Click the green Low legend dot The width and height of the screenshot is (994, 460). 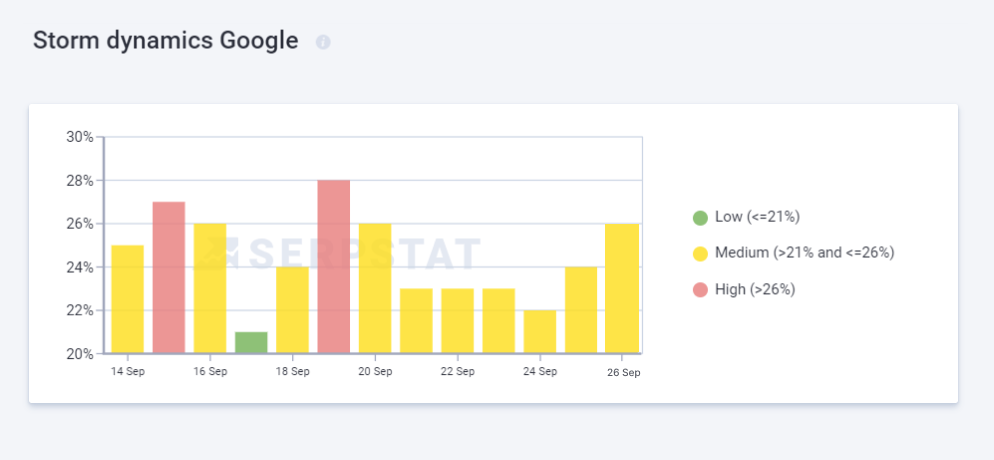700,217
